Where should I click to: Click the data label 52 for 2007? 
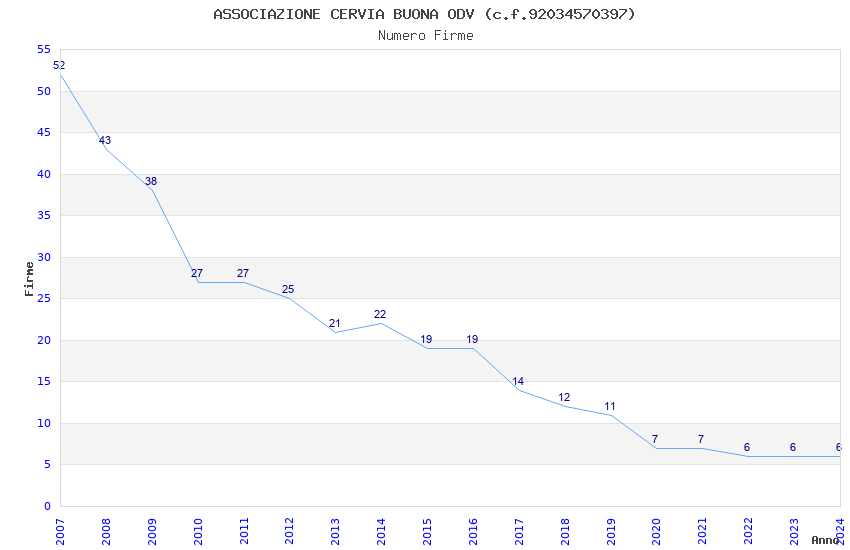pos(59,65)
